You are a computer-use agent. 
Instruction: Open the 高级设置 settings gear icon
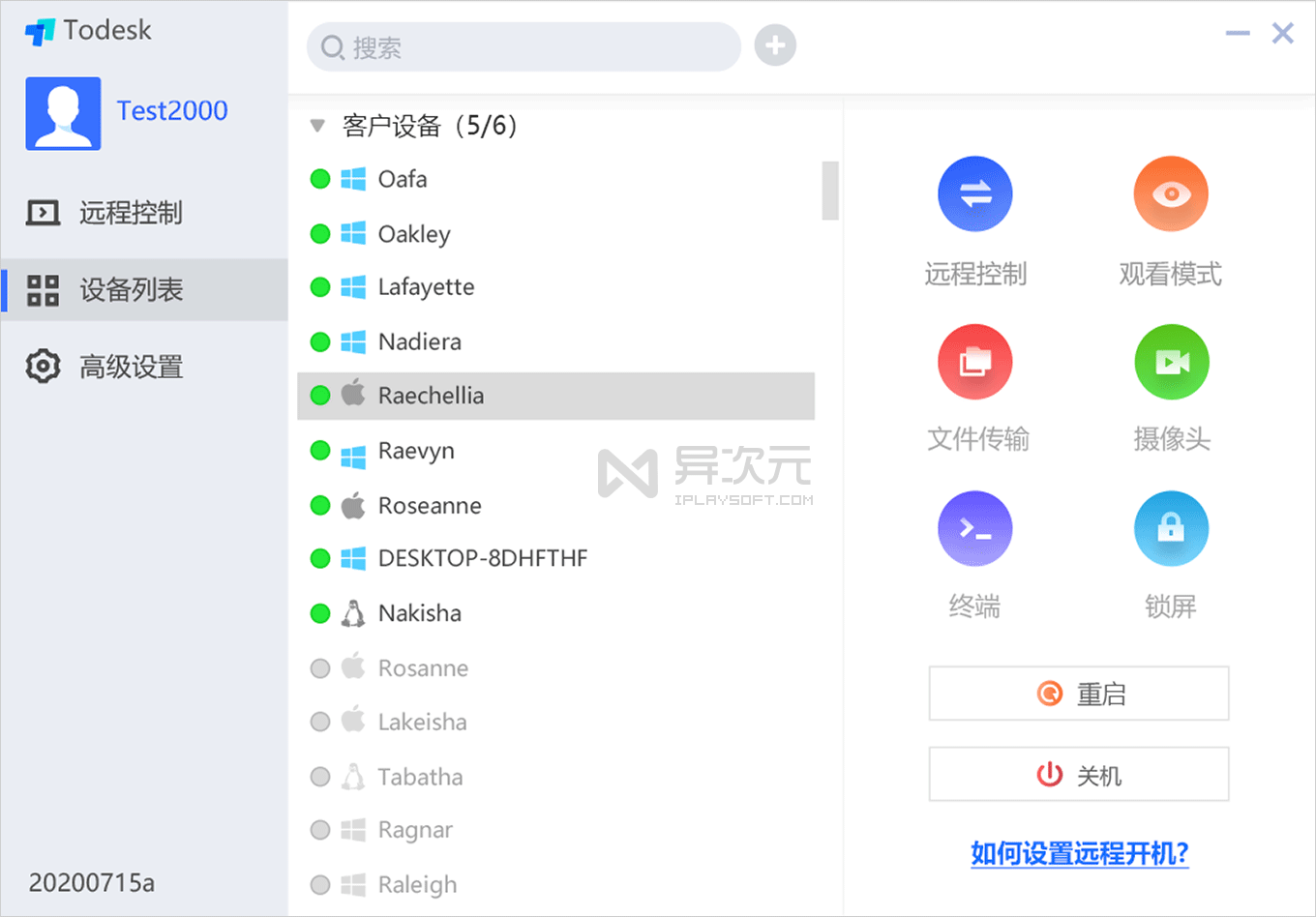tap(43, 366)
